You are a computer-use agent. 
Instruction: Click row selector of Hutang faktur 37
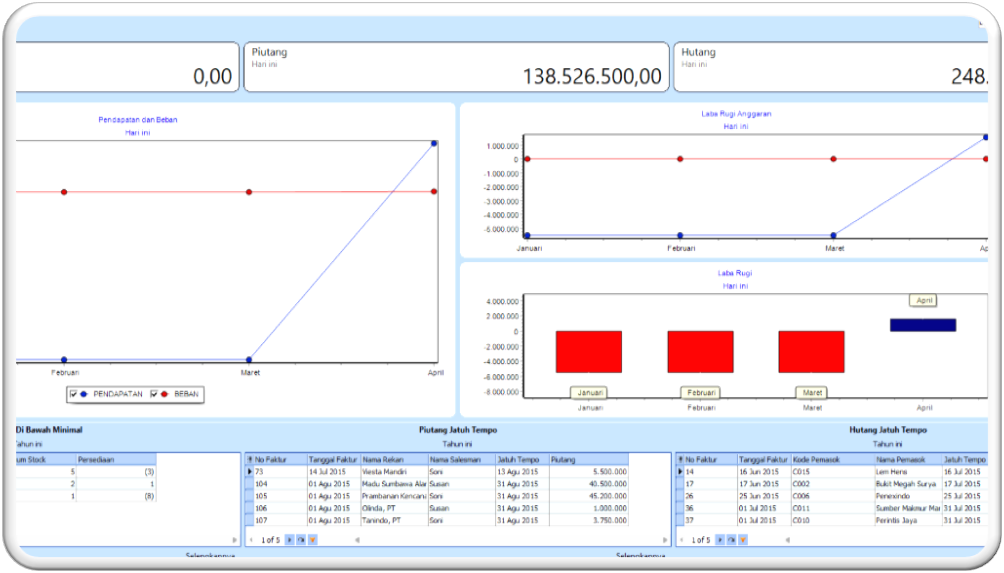[680, 521]
